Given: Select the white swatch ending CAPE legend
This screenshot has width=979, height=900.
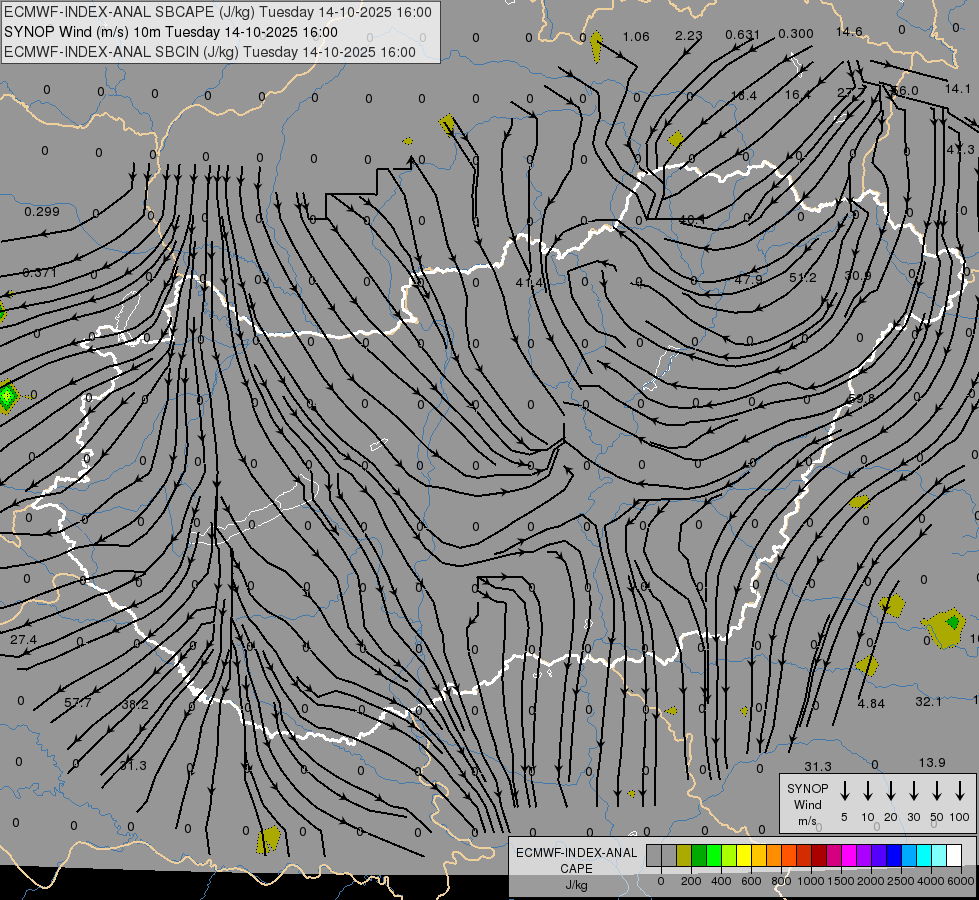Looking at the screenshot, I should 953,856.
